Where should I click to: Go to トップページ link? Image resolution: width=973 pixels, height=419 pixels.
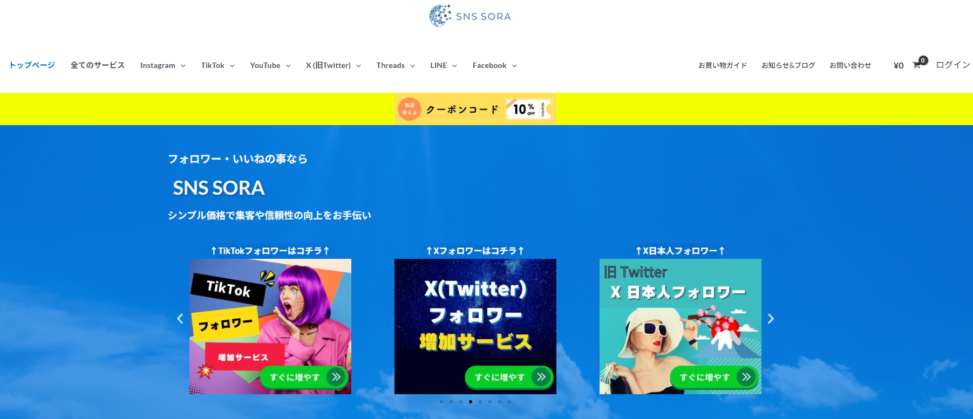[32, 65]
